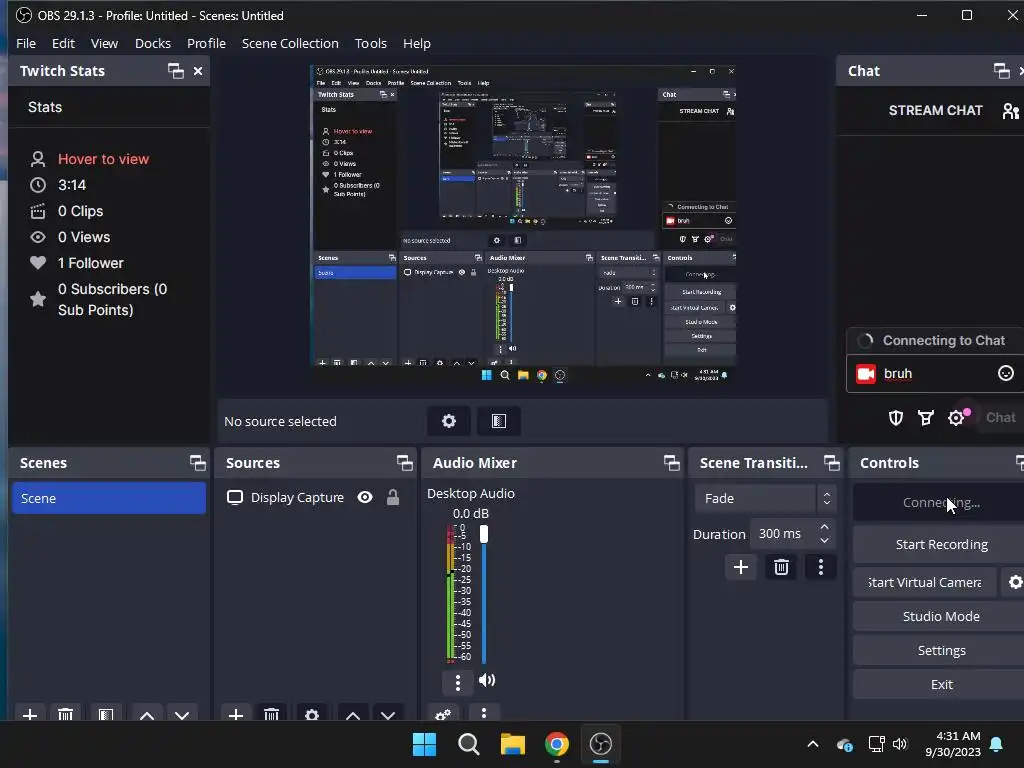Open Audio Mixer toolbar three-dot menu
The image size is (1024, 768).
click(484, 713)
